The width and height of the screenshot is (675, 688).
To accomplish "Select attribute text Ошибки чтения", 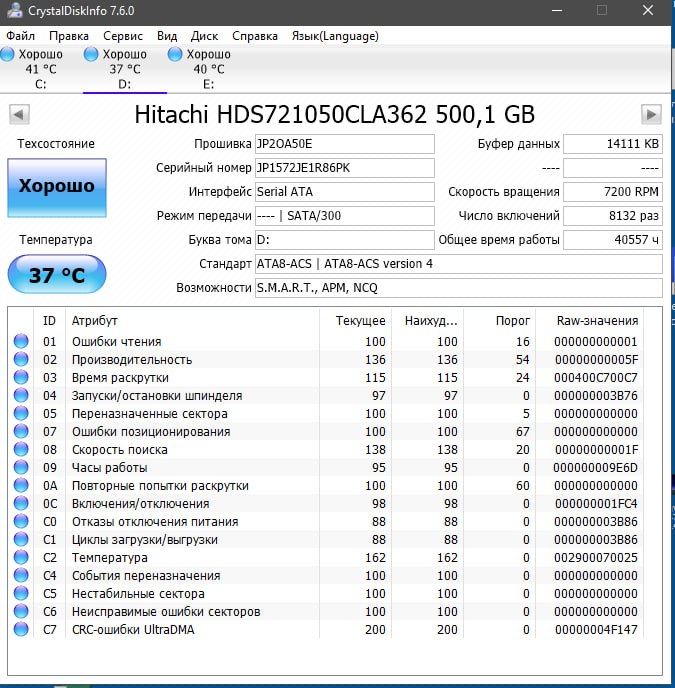I will click(x=116, y=341).
